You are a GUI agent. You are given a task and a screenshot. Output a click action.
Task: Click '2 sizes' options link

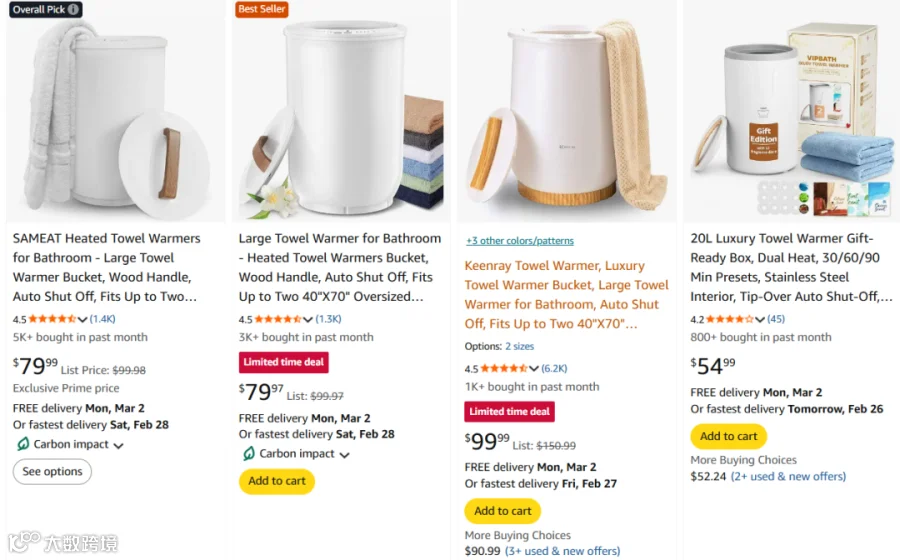[520, 346]
